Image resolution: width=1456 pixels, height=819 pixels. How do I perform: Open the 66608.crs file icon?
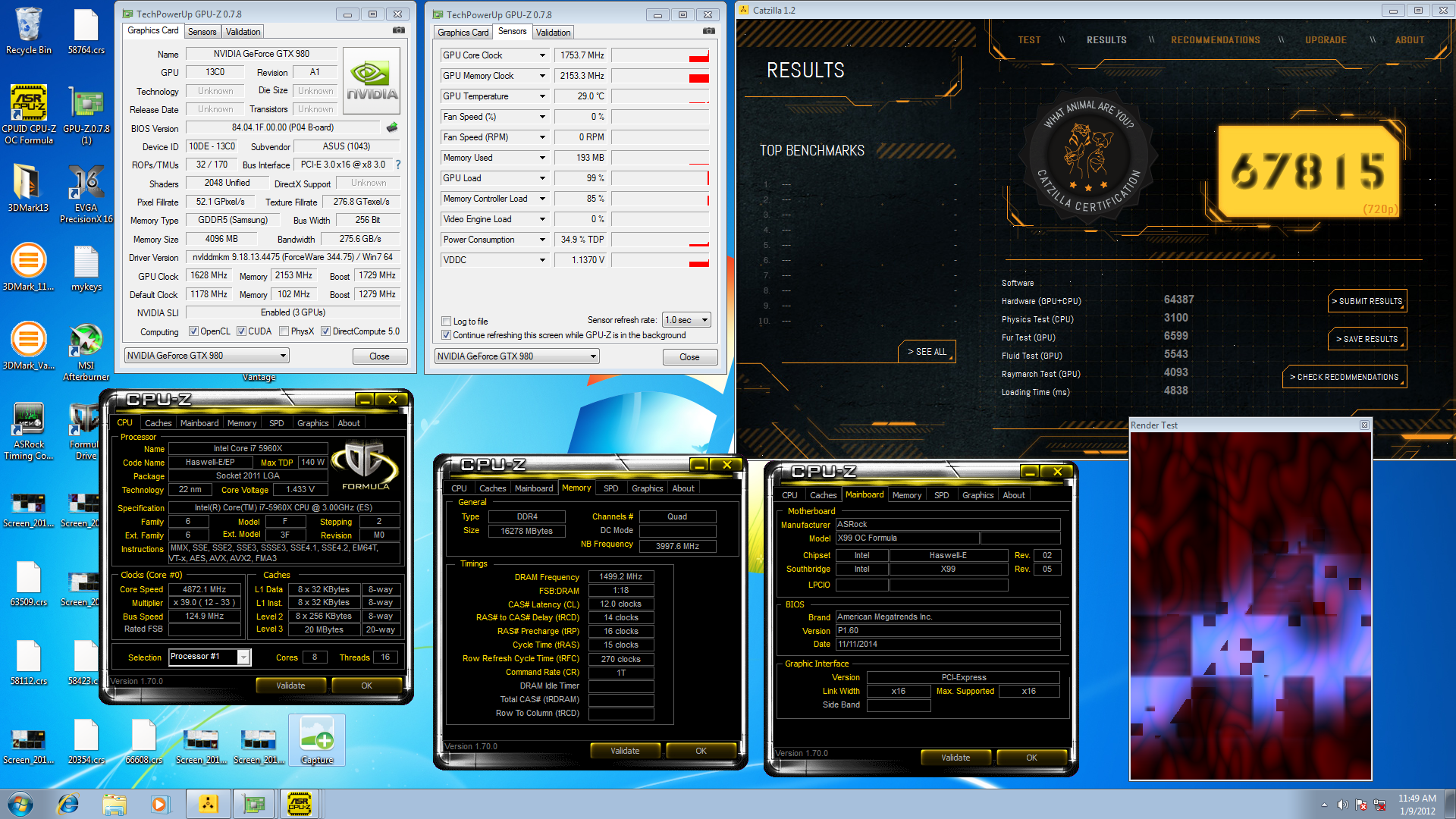pos(143,740)
